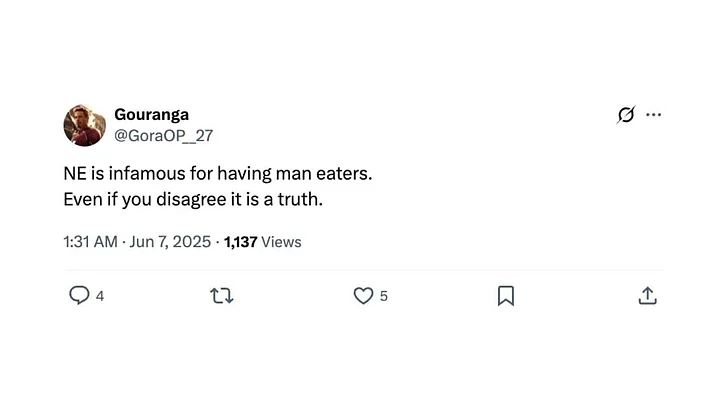Click the text 'NE is infamous for having man eaters.'
This screenshot has width=720, height=405.
point(217,174)
